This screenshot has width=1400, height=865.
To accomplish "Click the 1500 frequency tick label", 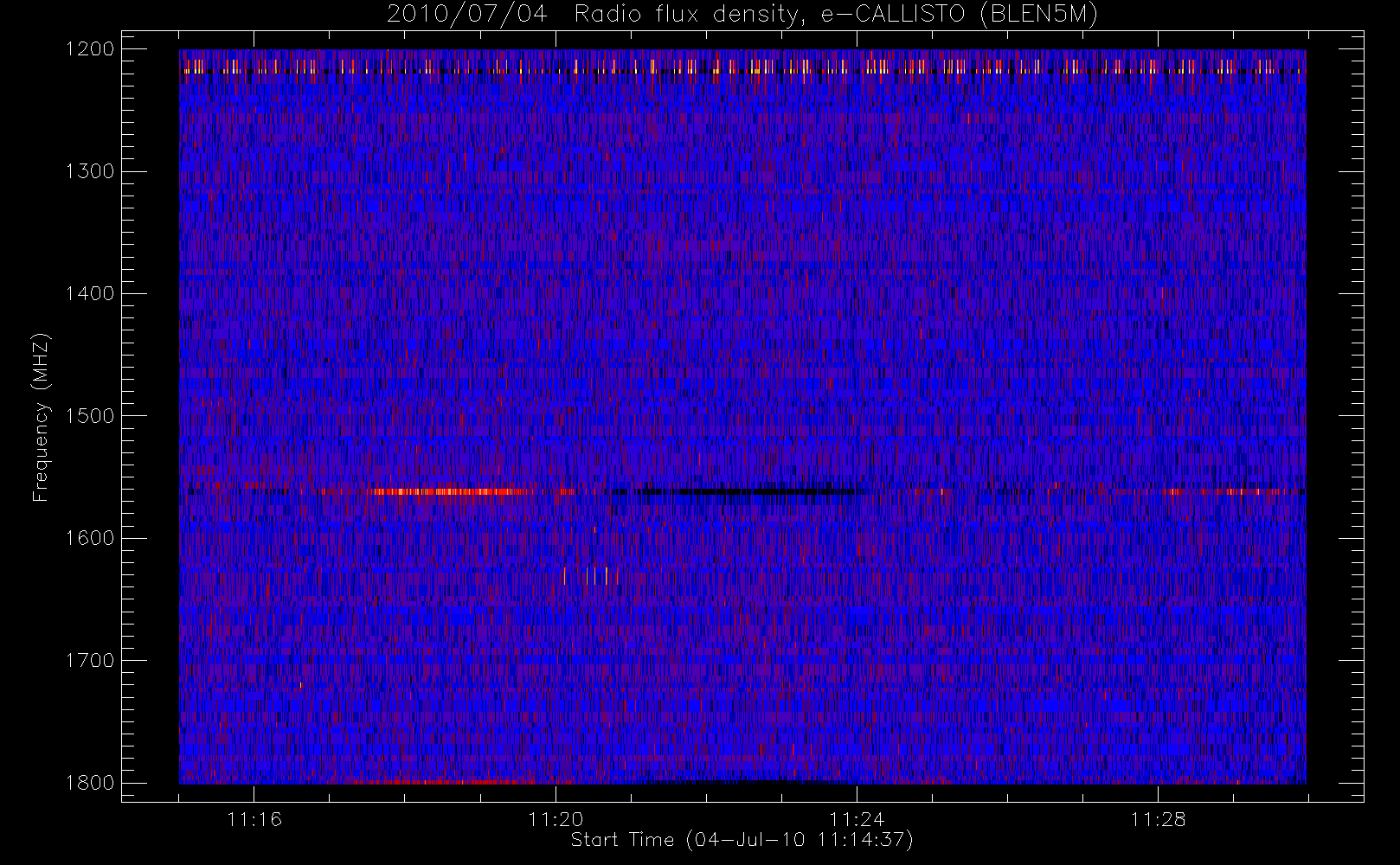I will 90,416.
